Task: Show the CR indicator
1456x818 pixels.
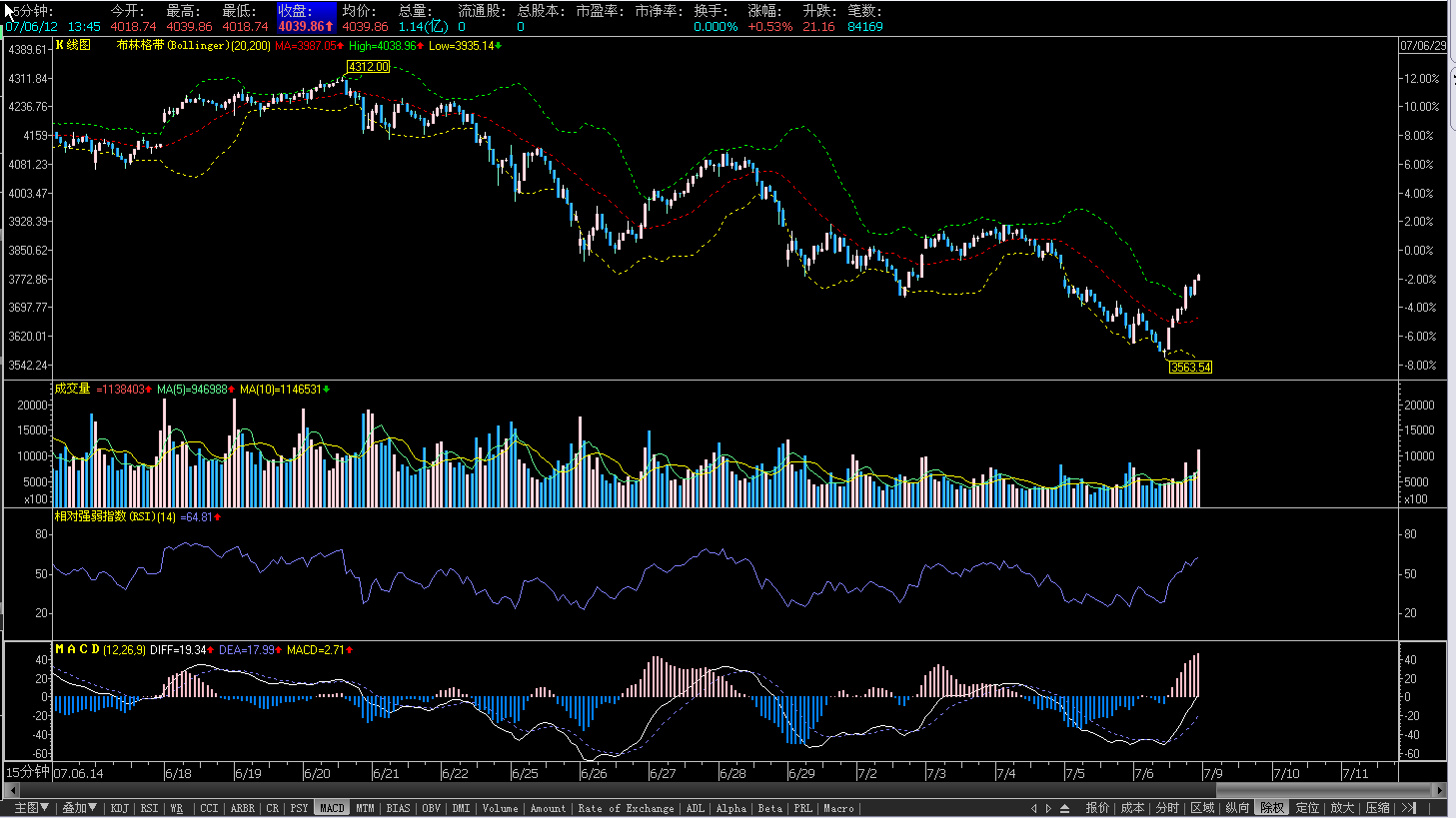Action: 273,808
